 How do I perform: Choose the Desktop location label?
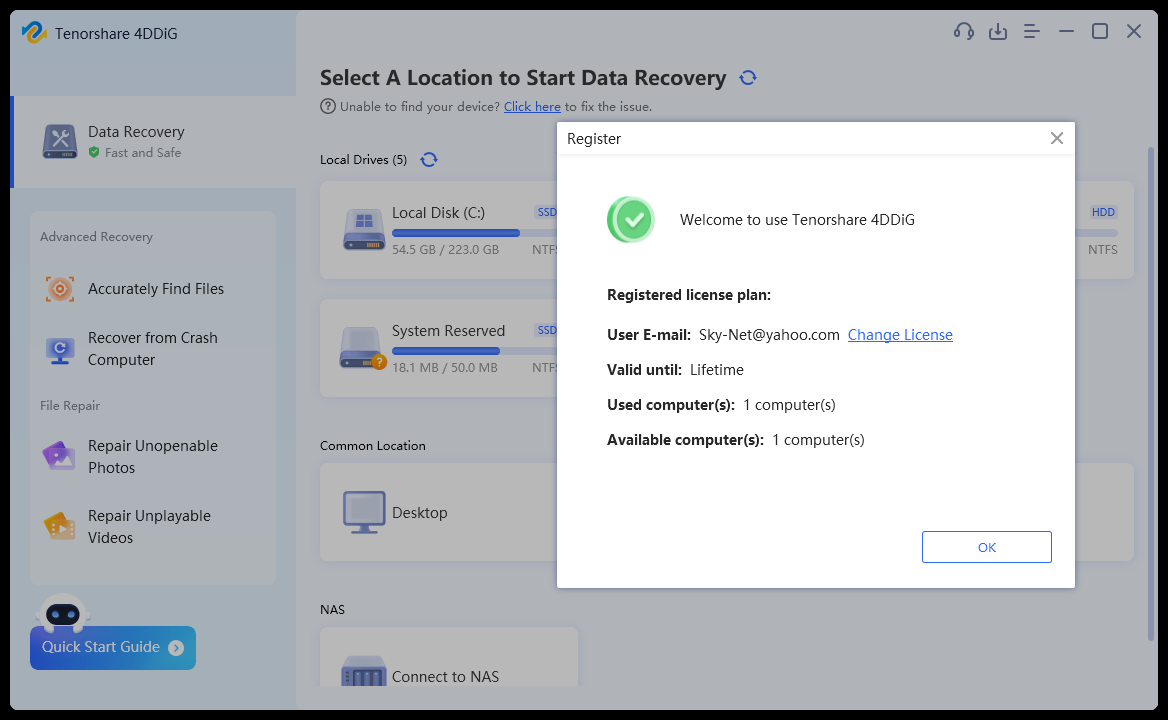pyautogui.click(x=419, y=512)
